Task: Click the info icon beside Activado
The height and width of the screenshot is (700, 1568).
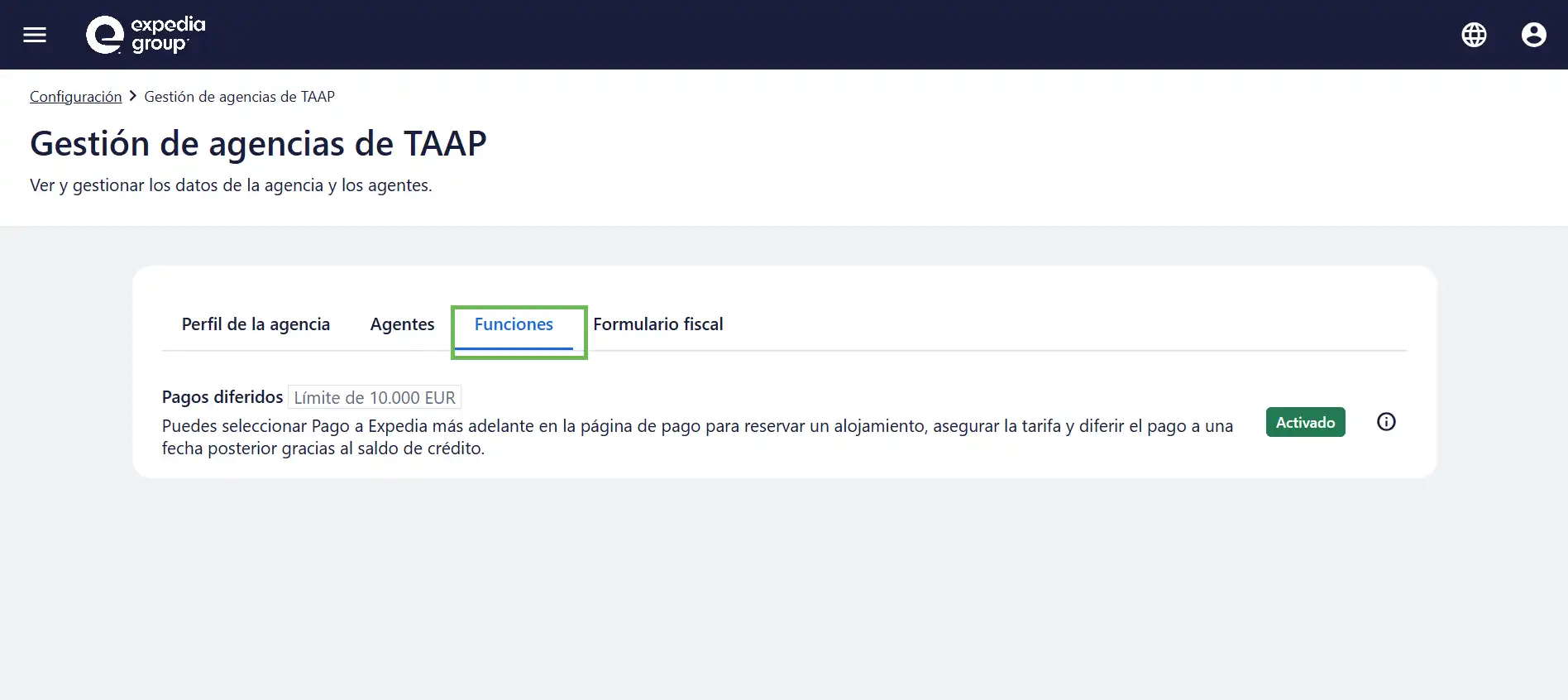Action: (x=1386, y=422)
